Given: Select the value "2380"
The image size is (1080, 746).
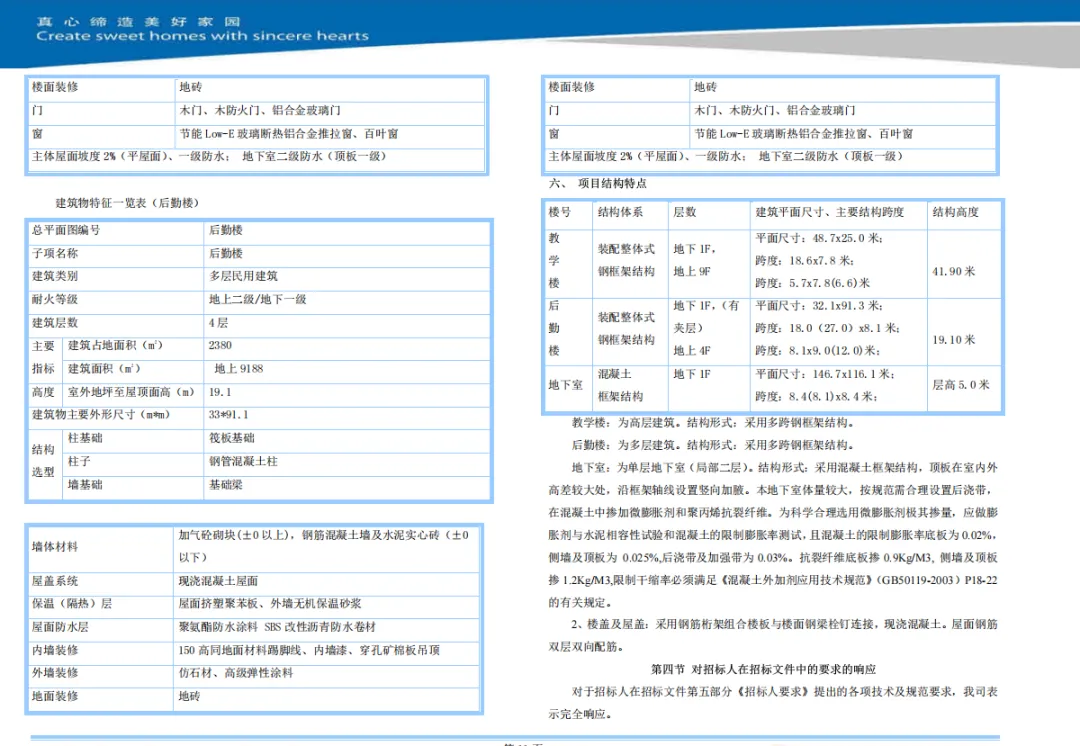Looking at the screenshot, I should [x=220, y=346].
